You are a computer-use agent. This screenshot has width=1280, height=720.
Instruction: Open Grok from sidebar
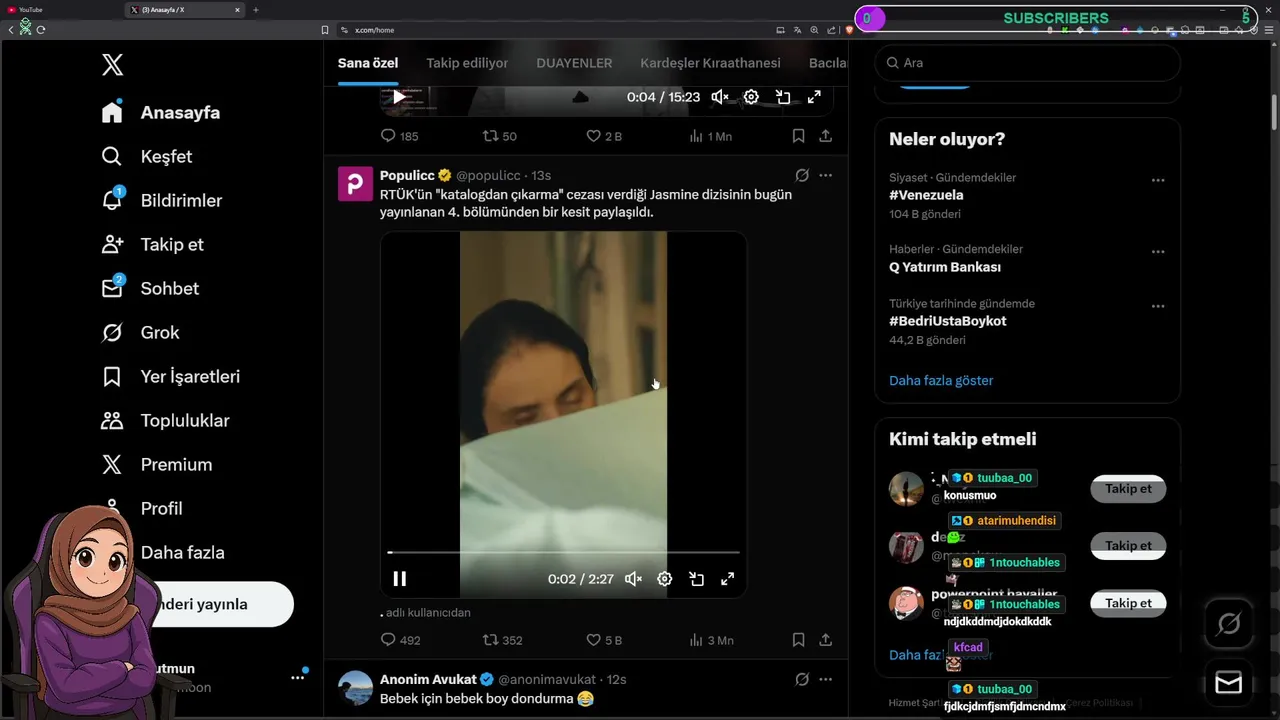coord(140,332)
